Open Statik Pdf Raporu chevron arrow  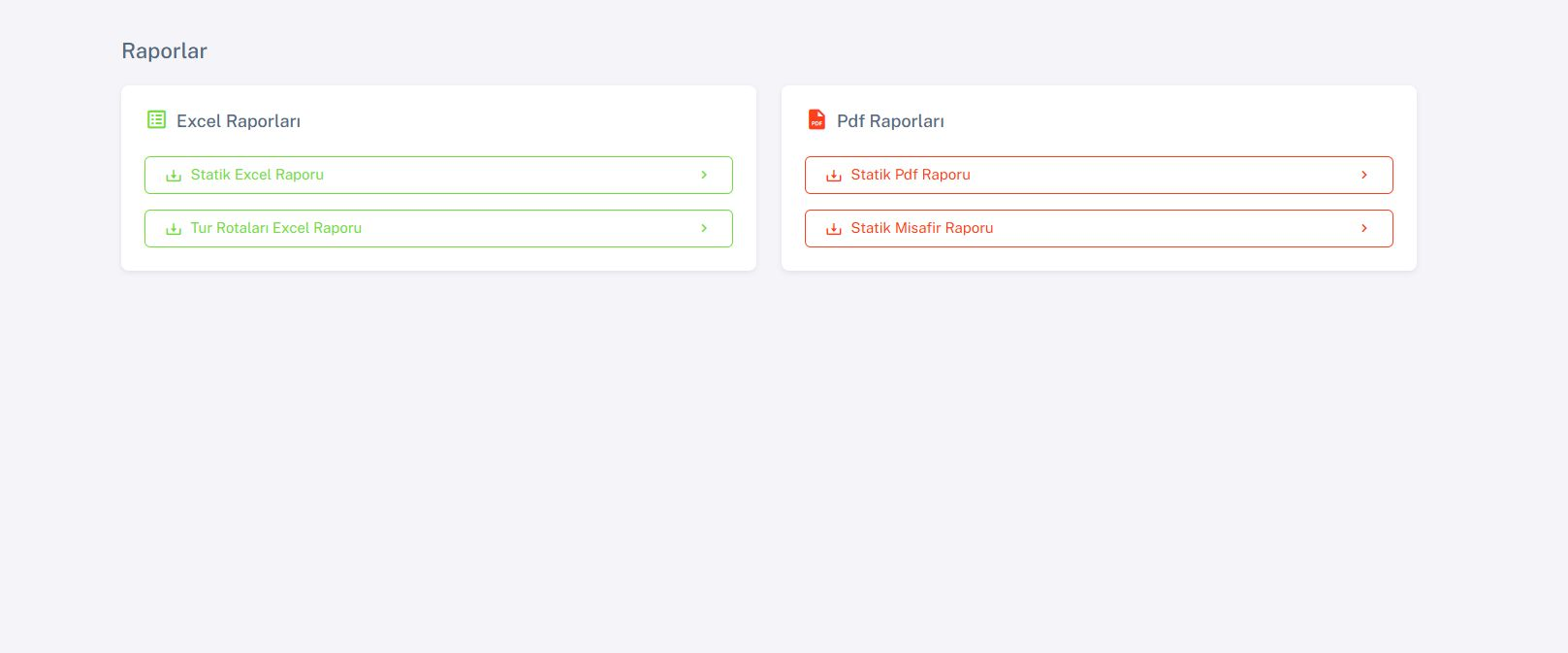[x=1364, y=175]
